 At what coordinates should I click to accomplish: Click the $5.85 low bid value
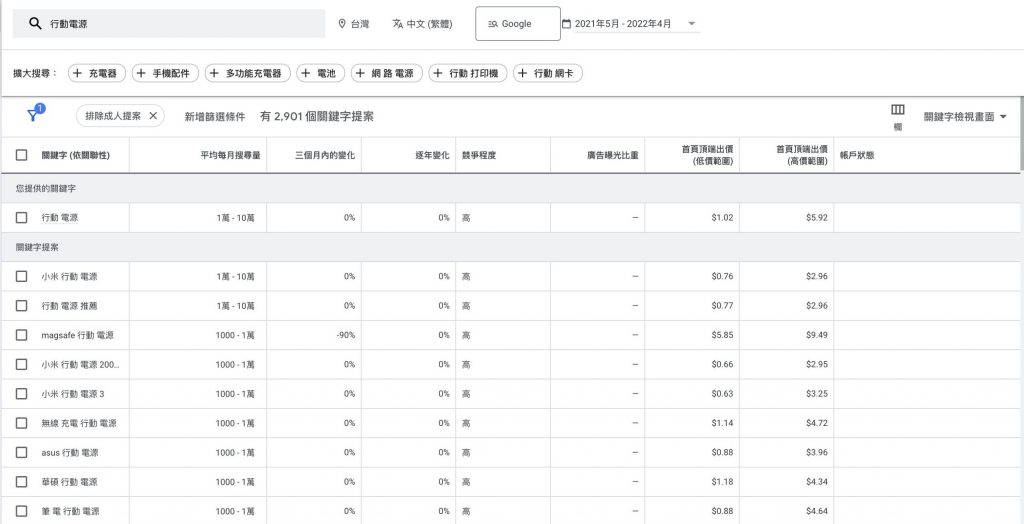coord(722,335)
